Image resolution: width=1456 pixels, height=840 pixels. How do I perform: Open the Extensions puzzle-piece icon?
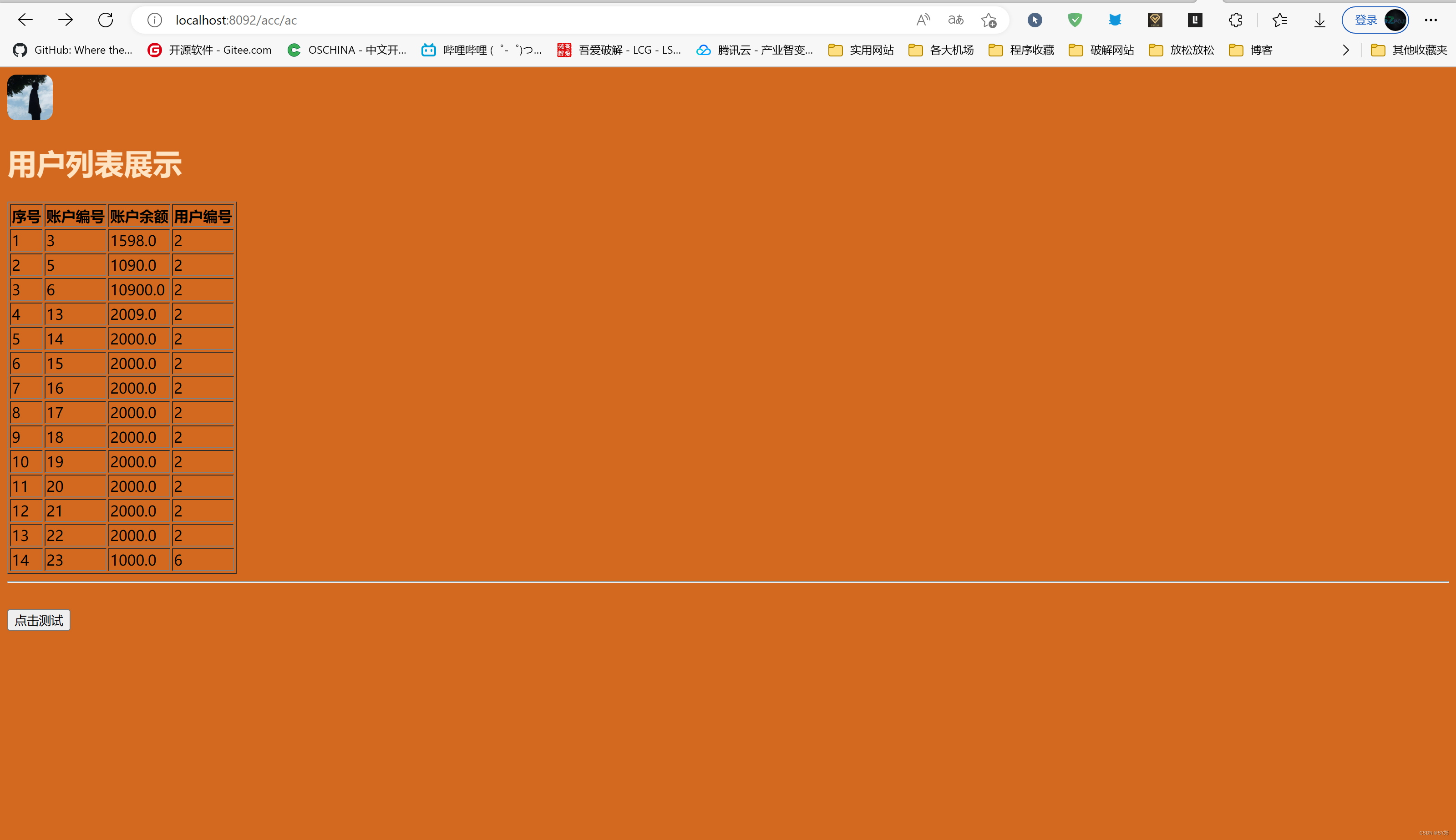pos(1235,20)
